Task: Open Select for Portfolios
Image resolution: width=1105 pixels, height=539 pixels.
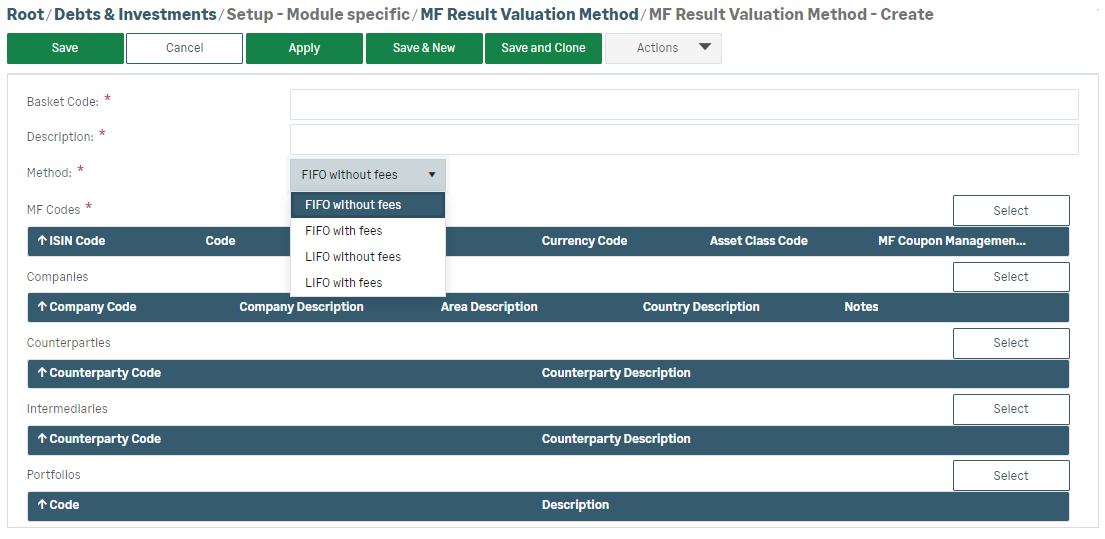Action: tap(1010, 476)
